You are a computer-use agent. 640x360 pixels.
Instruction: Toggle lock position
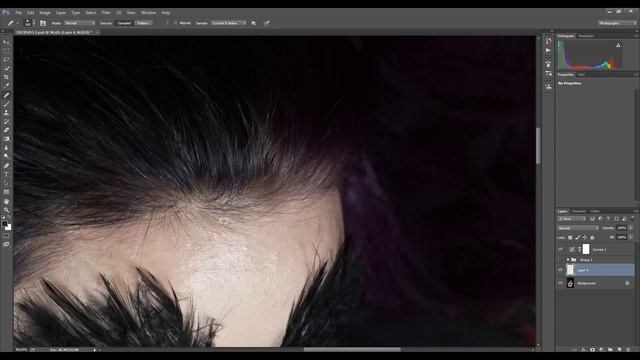point(585,238)
